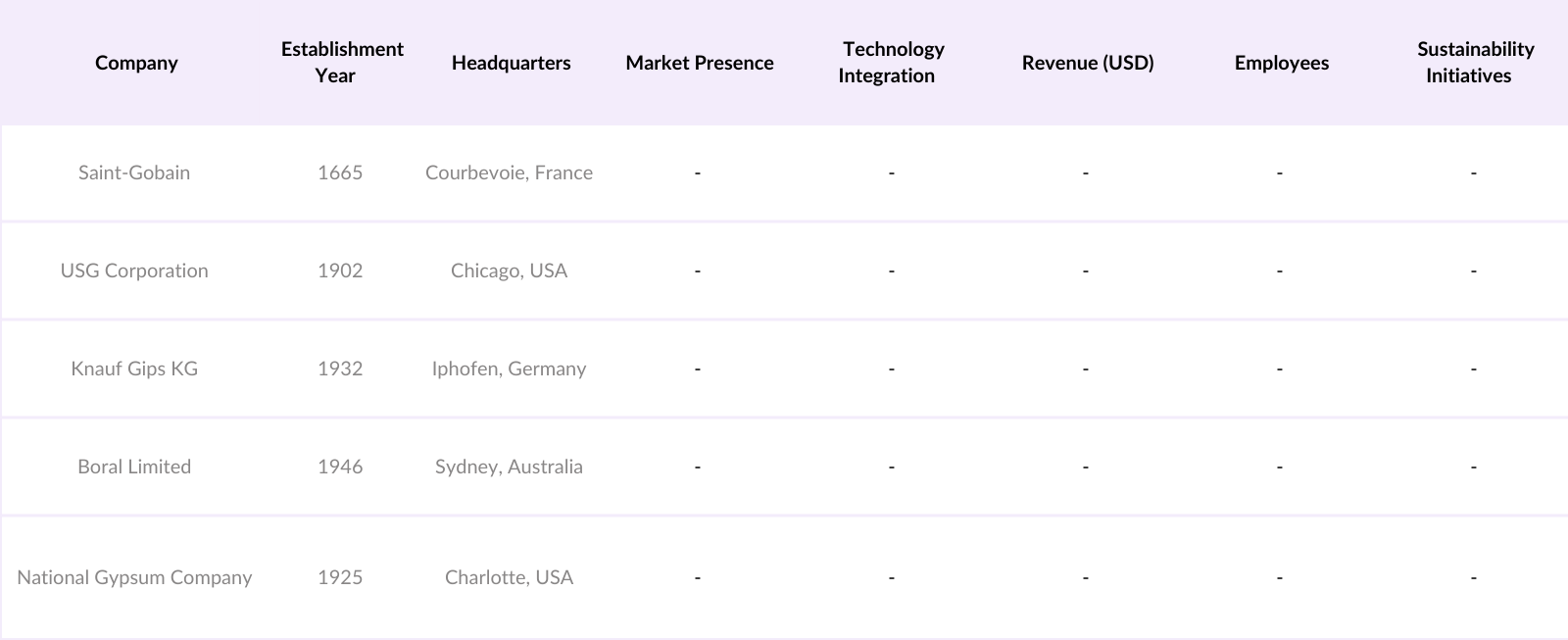The width and height of the screenshot is (1568, 640).
Task: Select the Sustainability Initiatives header
Action: tap(1475, 63)
